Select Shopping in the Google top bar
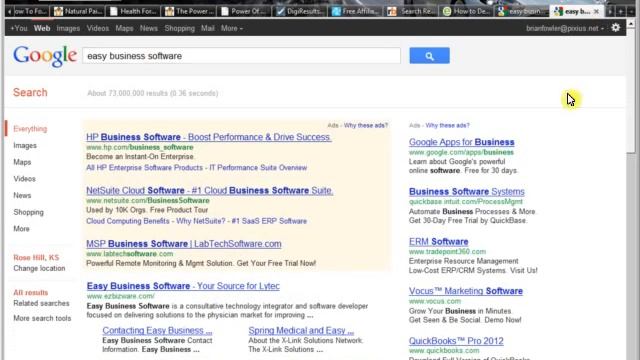Image resolution: width=640 pixels, height=360 pixels. 180,28
